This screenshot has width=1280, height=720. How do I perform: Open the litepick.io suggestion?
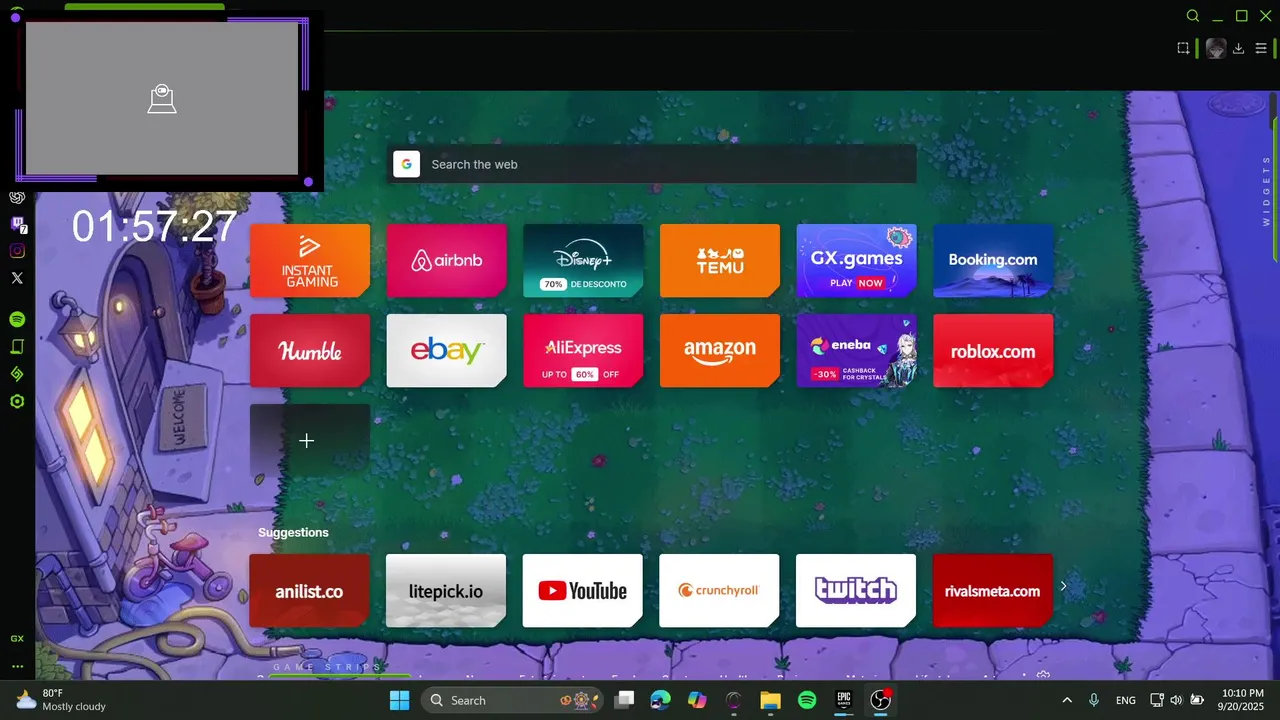[446, 591]
